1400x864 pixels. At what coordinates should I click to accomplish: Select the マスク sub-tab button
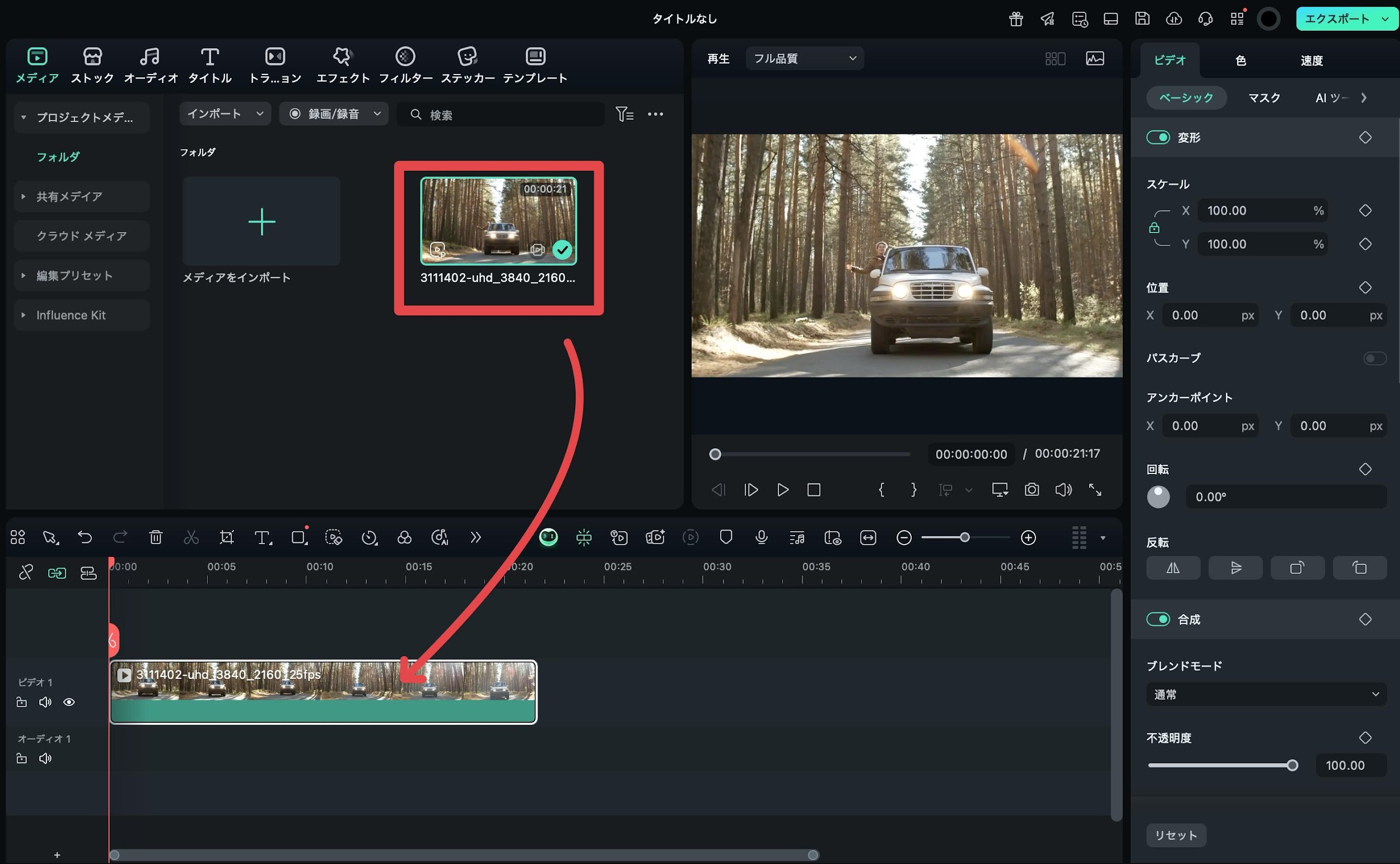(x=1264, y=97)
